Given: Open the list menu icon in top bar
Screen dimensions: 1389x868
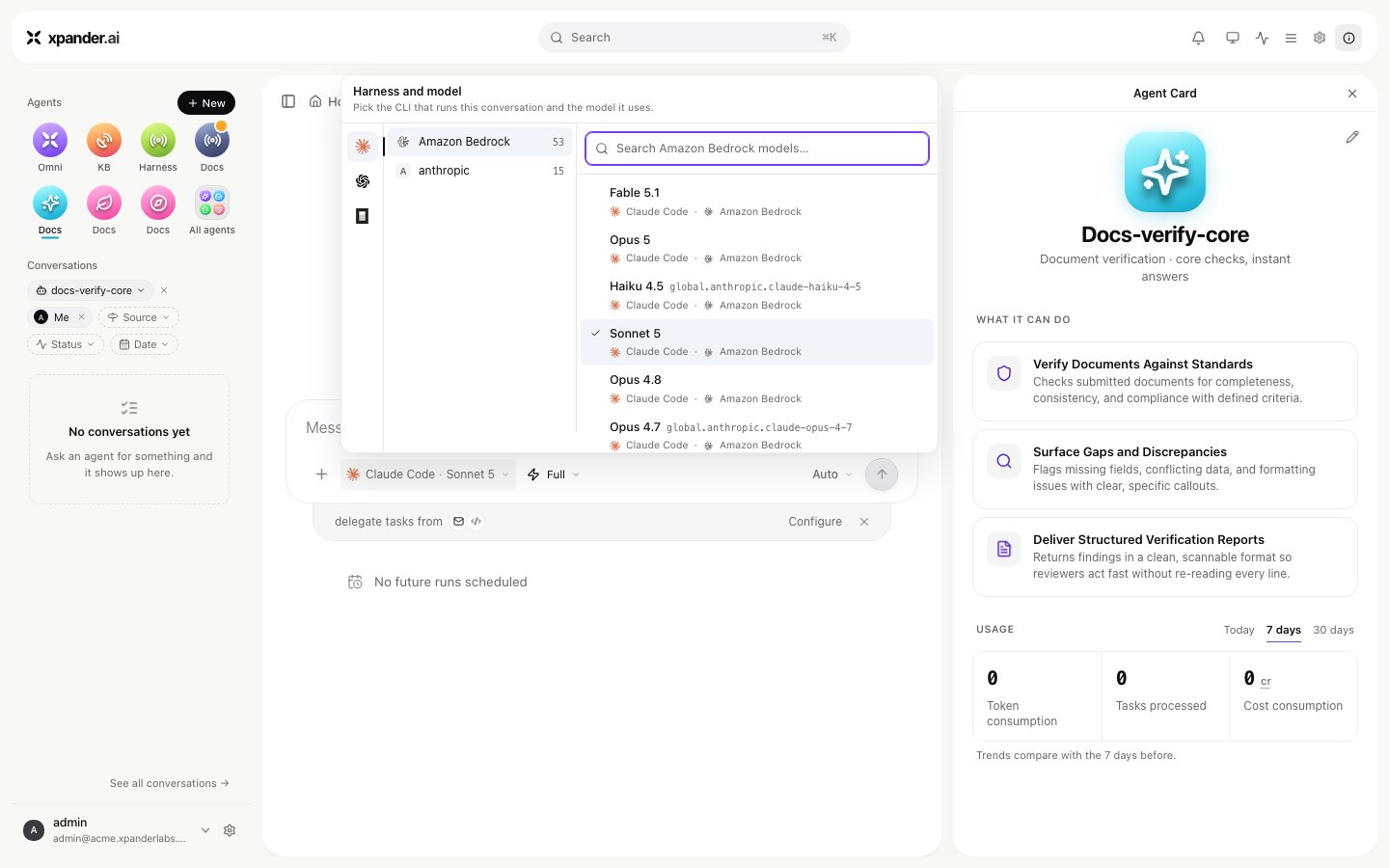Looking at the screenshot, I should point(1291,38).
